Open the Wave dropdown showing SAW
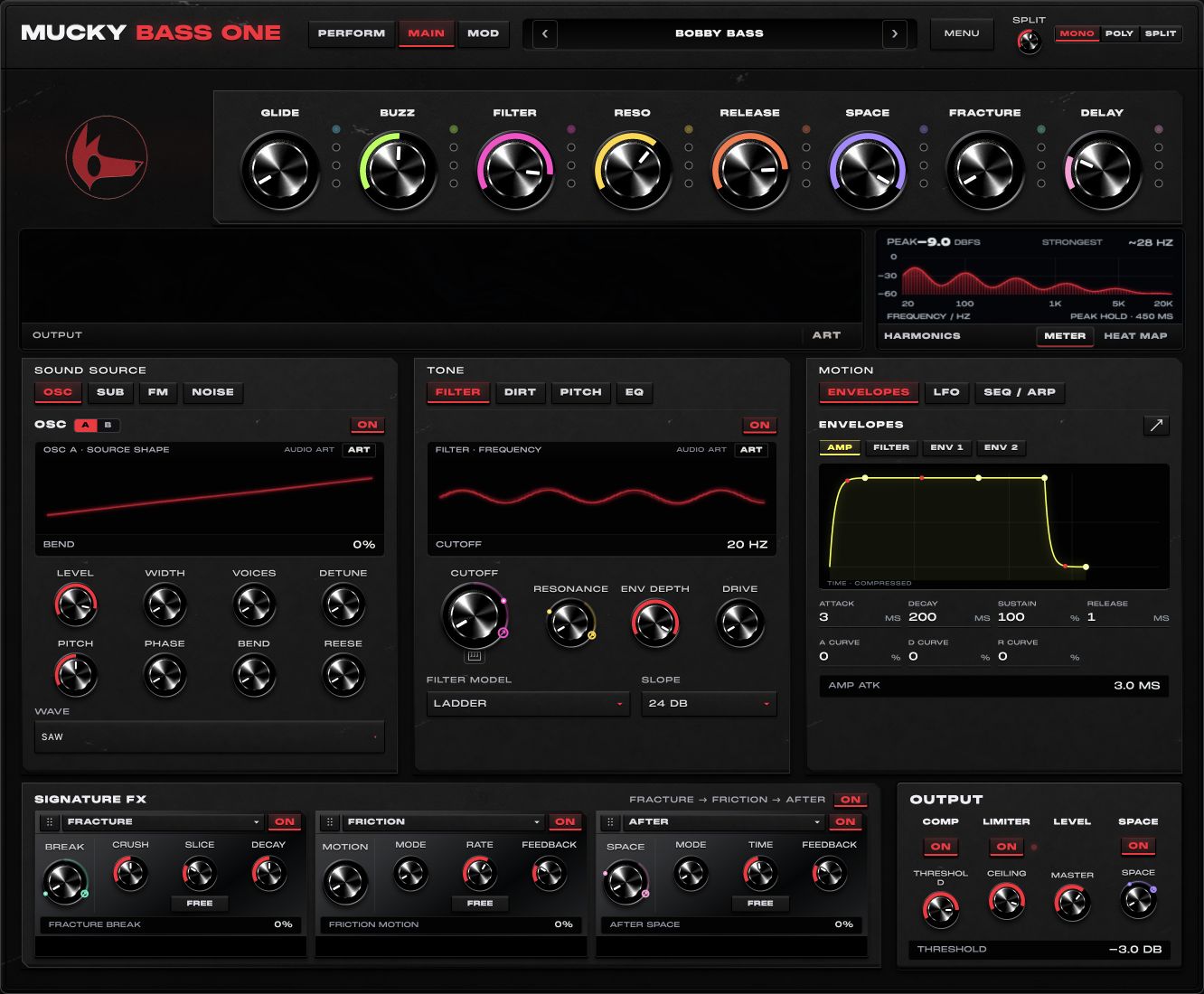Viewport: 1204px width, 994px height. (x=209, y=736)
